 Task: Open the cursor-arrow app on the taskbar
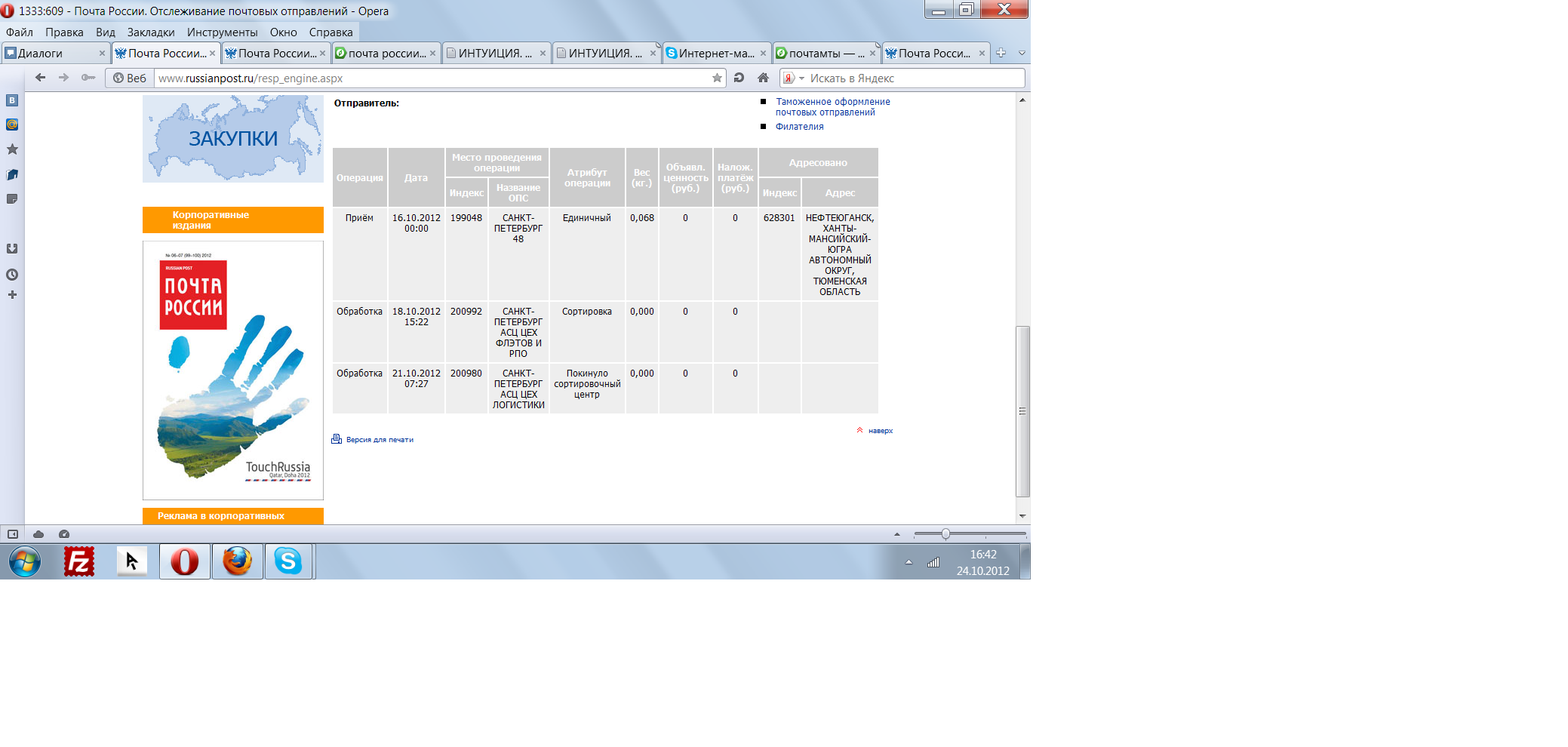[132, 561]
